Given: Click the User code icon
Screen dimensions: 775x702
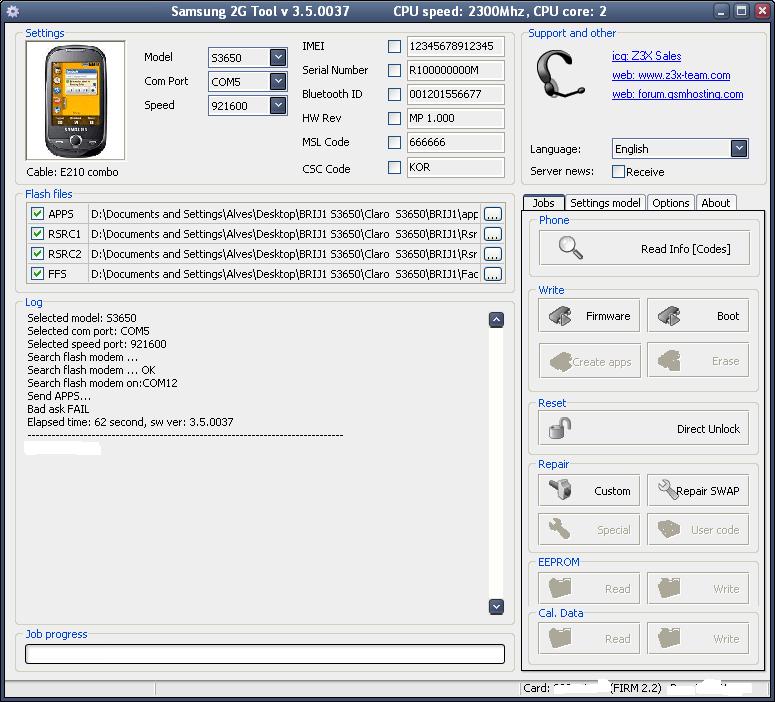Looking at the screenshot, I should click(669, 529).
